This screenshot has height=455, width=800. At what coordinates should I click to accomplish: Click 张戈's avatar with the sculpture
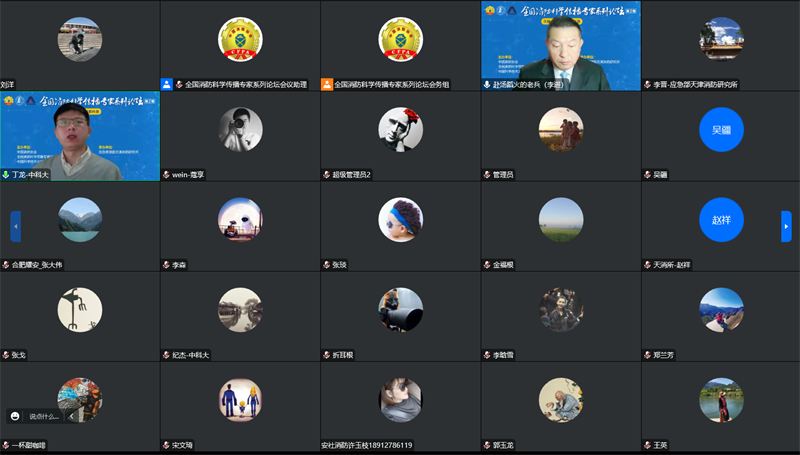80,310
